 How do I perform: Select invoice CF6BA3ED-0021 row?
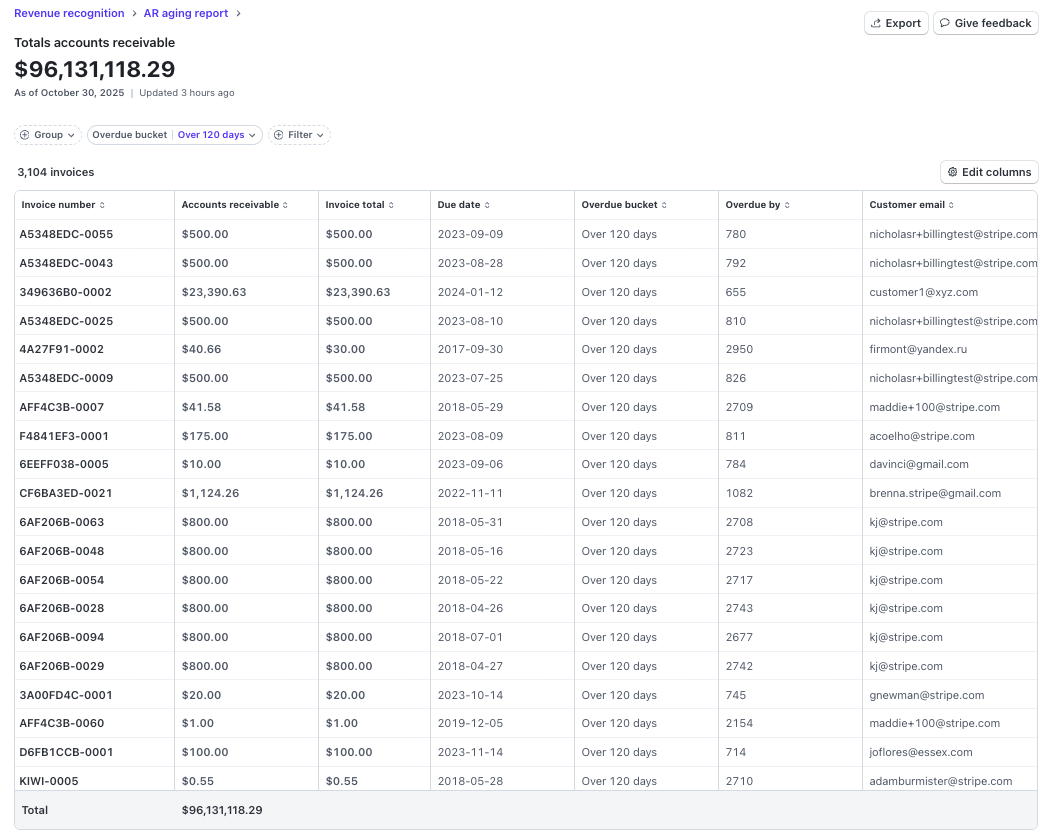(66, 493)
